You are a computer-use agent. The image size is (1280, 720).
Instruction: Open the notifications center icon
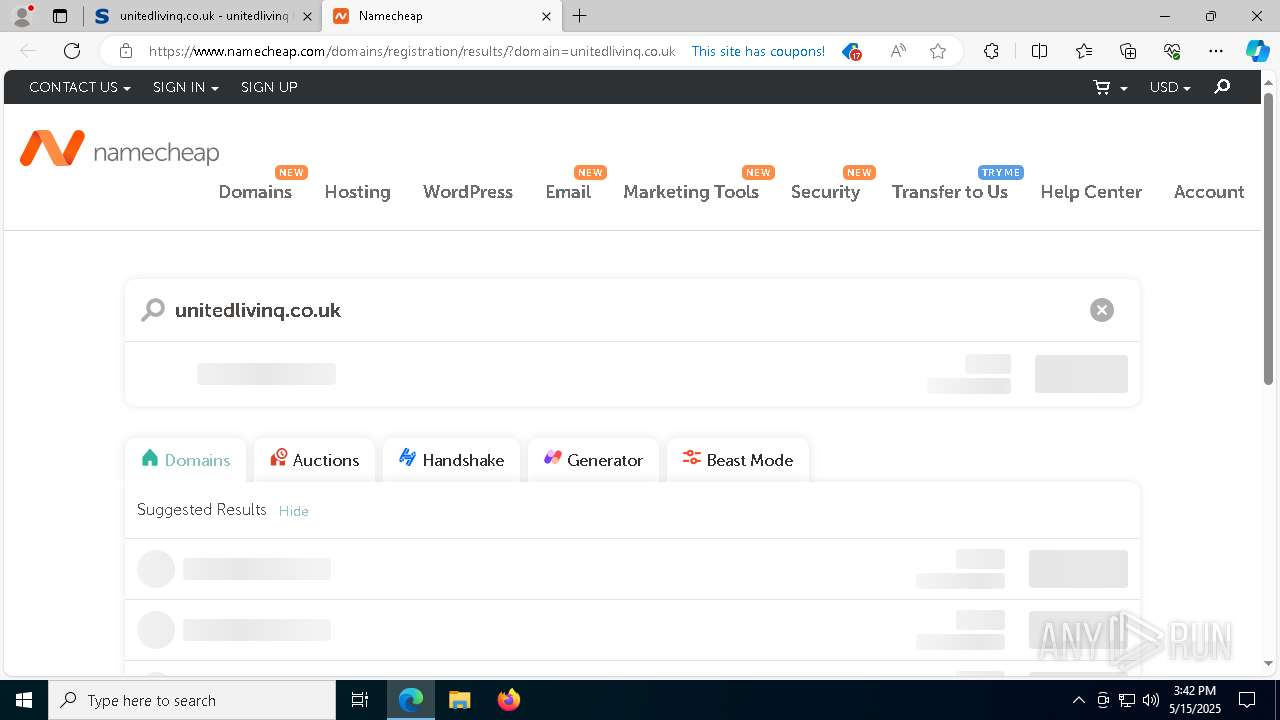click(1247, 700)
